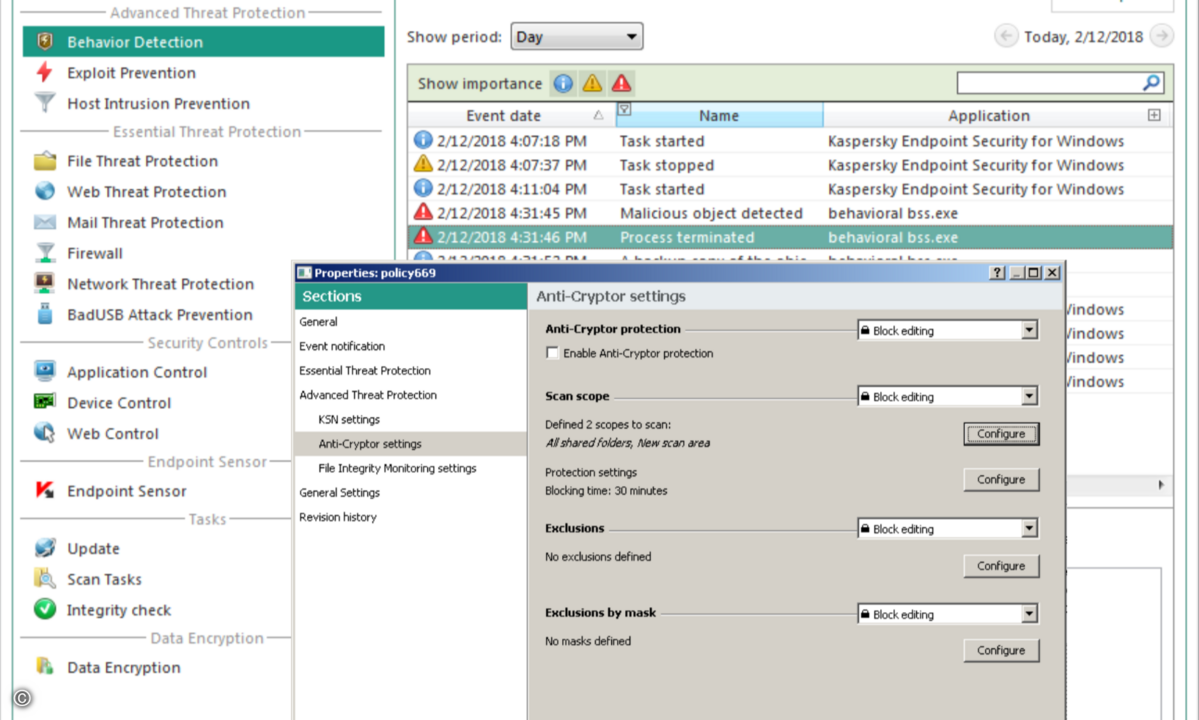
Task: Click Update globe icon
Action: 44,548
